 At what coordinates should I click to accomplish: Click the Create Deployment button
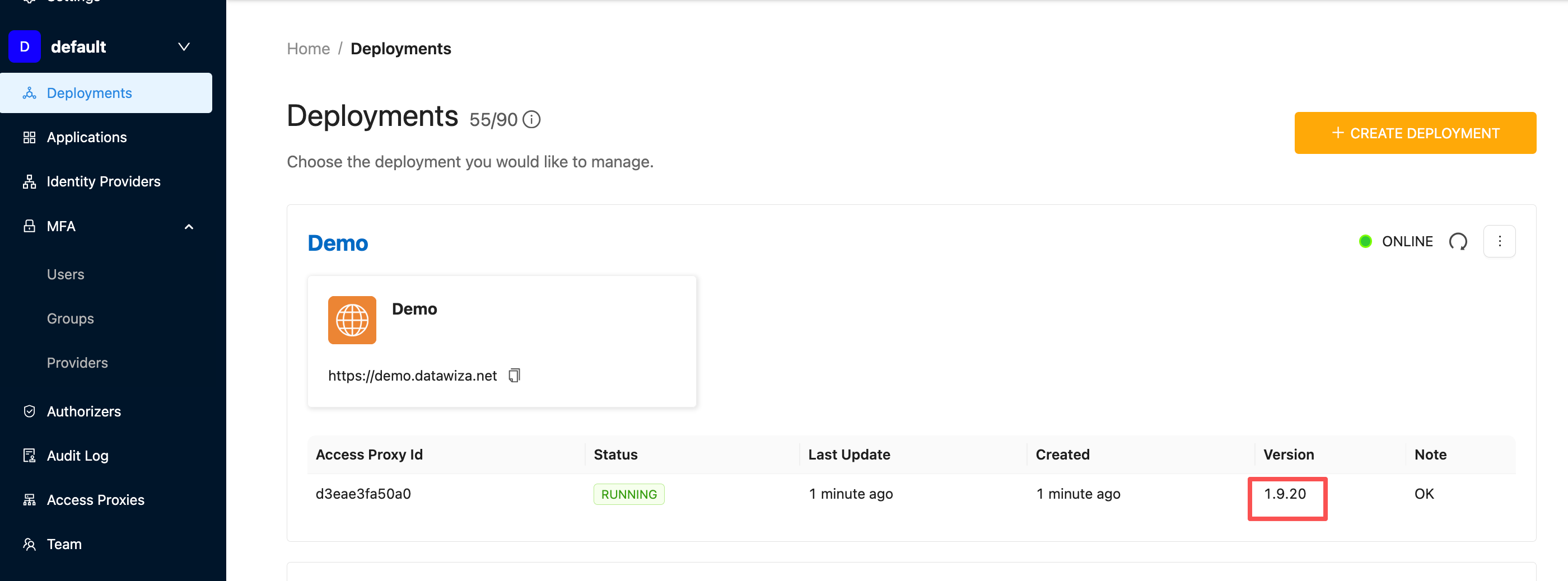click(x=1415, y=133)
